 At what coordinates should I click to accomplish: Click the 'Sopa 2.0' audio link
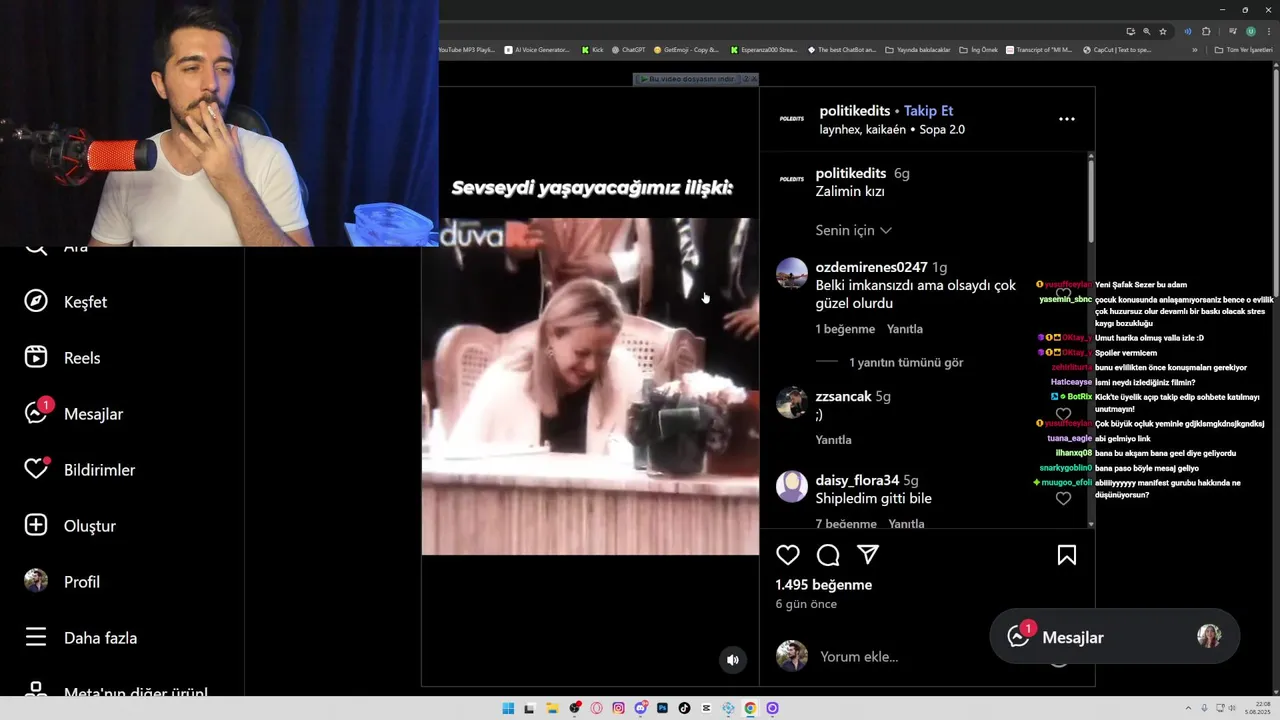point(942,129)
